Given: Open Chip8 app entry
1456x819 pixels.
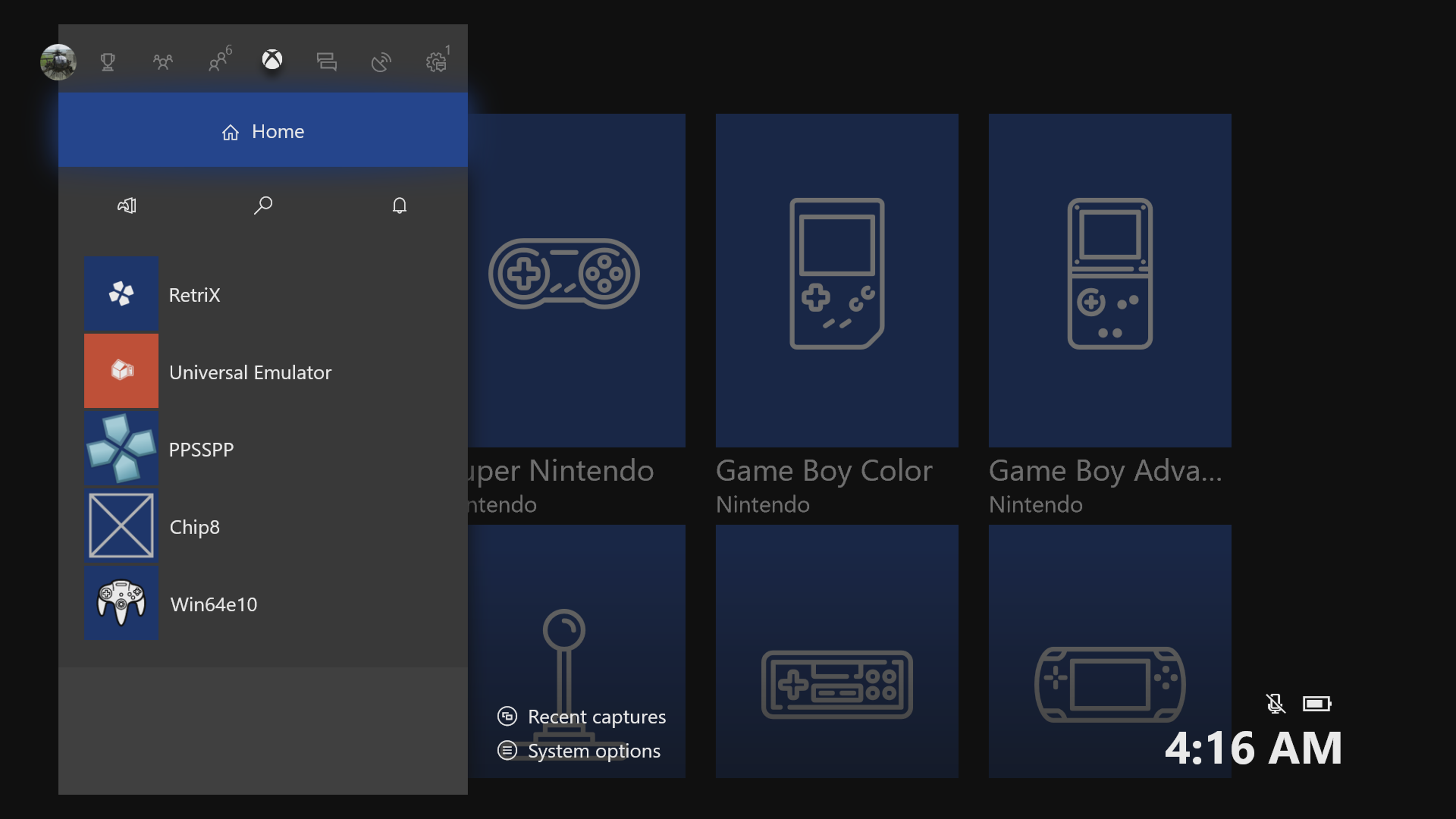Looking at the screenshot, I should (194, 527).
